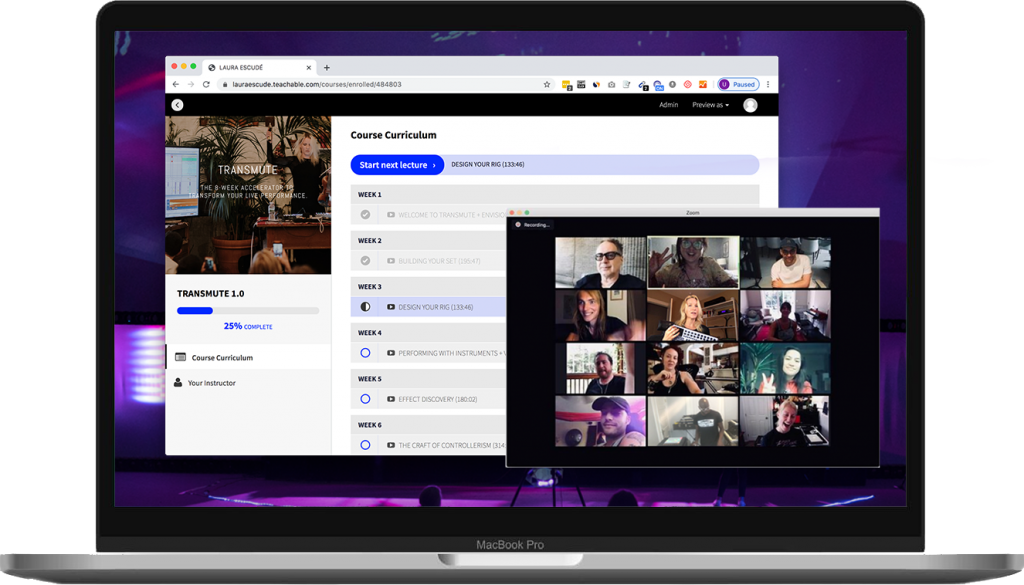
Task: Select the LAURA ESCUDÉ browser tab
Action: tap(259, 67)
